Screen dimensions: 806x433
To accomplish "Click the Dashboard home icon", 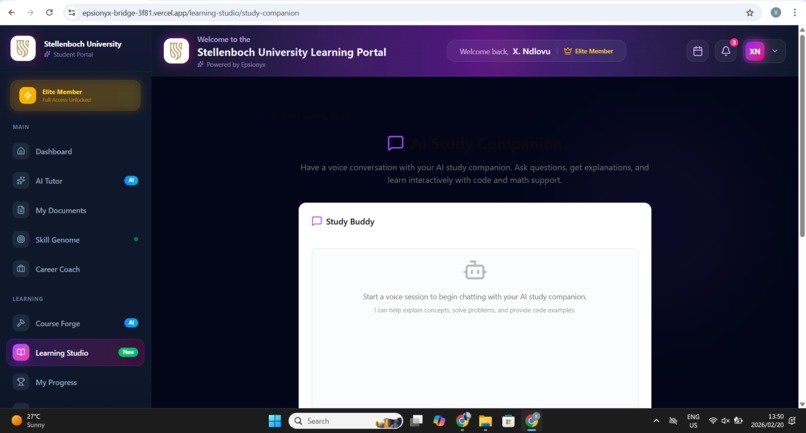I will 21,151.
